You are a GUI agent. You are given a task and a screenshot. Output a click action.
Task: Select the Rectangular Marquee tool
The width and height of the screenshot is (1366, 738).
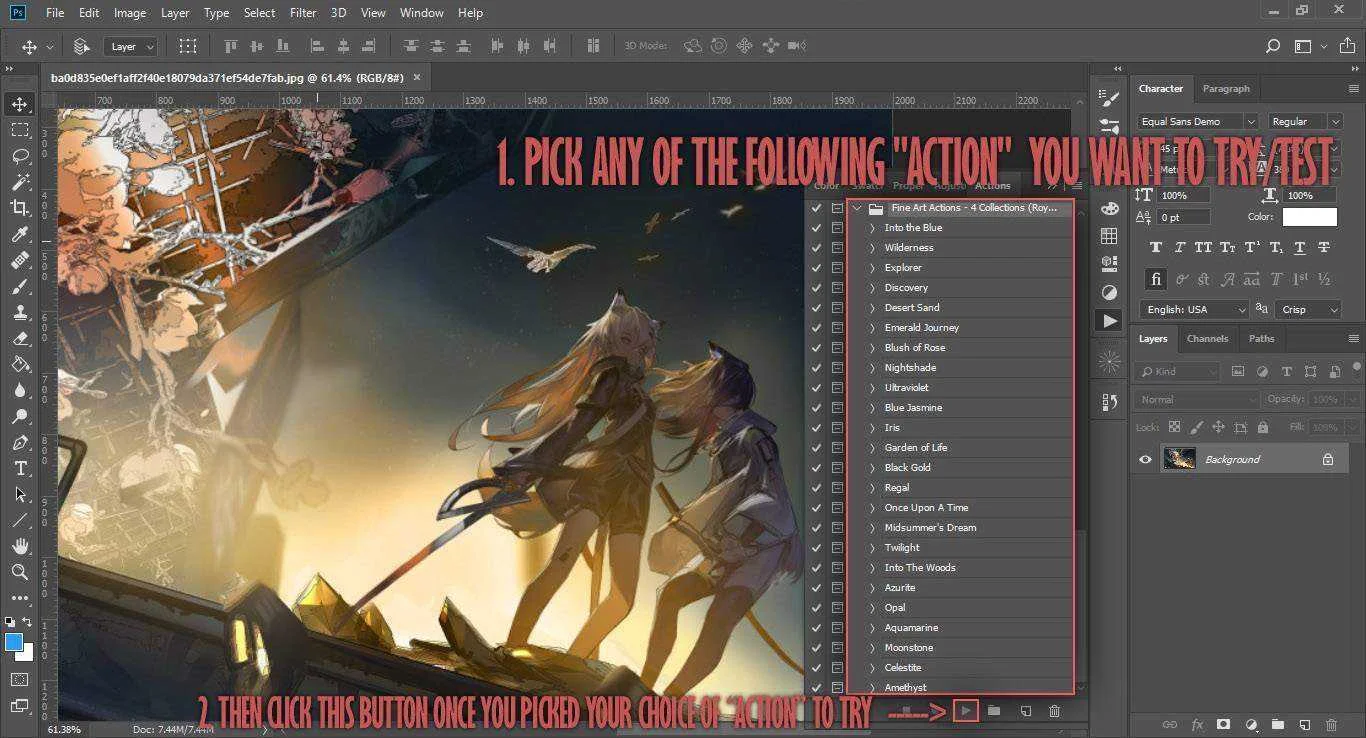(19, 130)
